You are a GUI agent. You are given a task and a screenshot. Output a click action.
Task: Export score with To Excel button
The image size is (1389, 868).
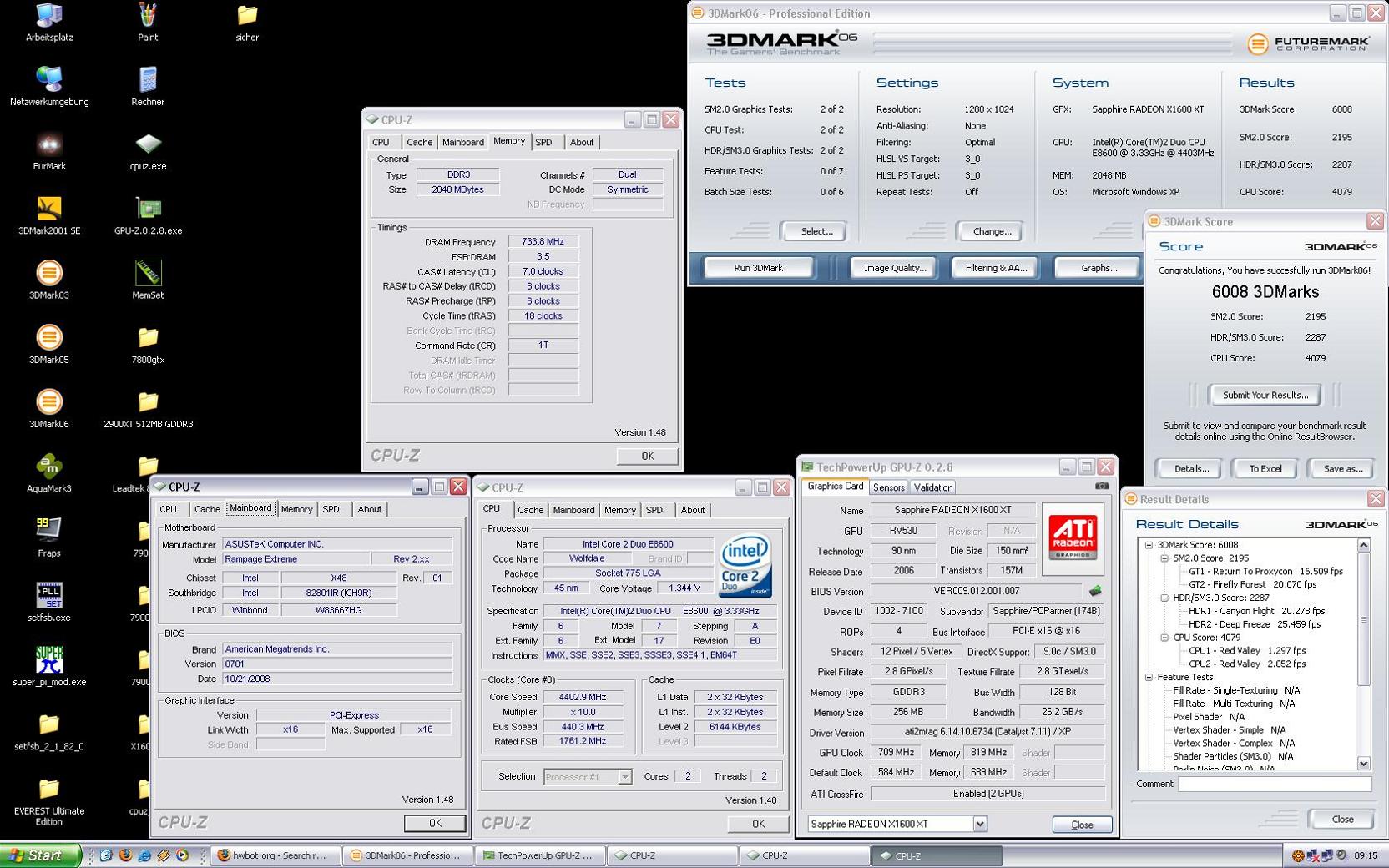(1265, 469)
